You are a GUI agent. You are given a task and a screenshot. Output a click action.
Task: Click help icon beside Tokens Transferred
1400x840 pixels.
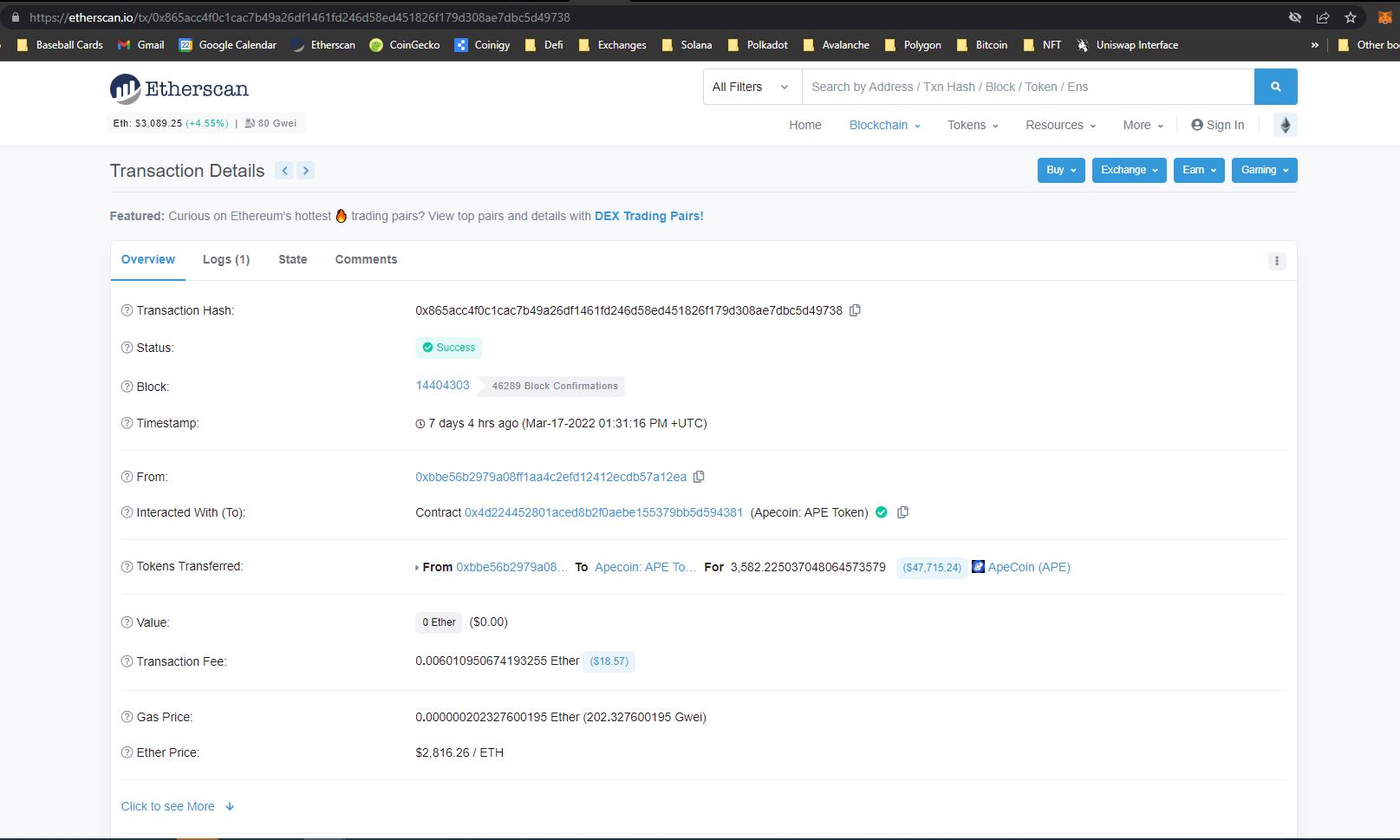(x=127, y=566)
